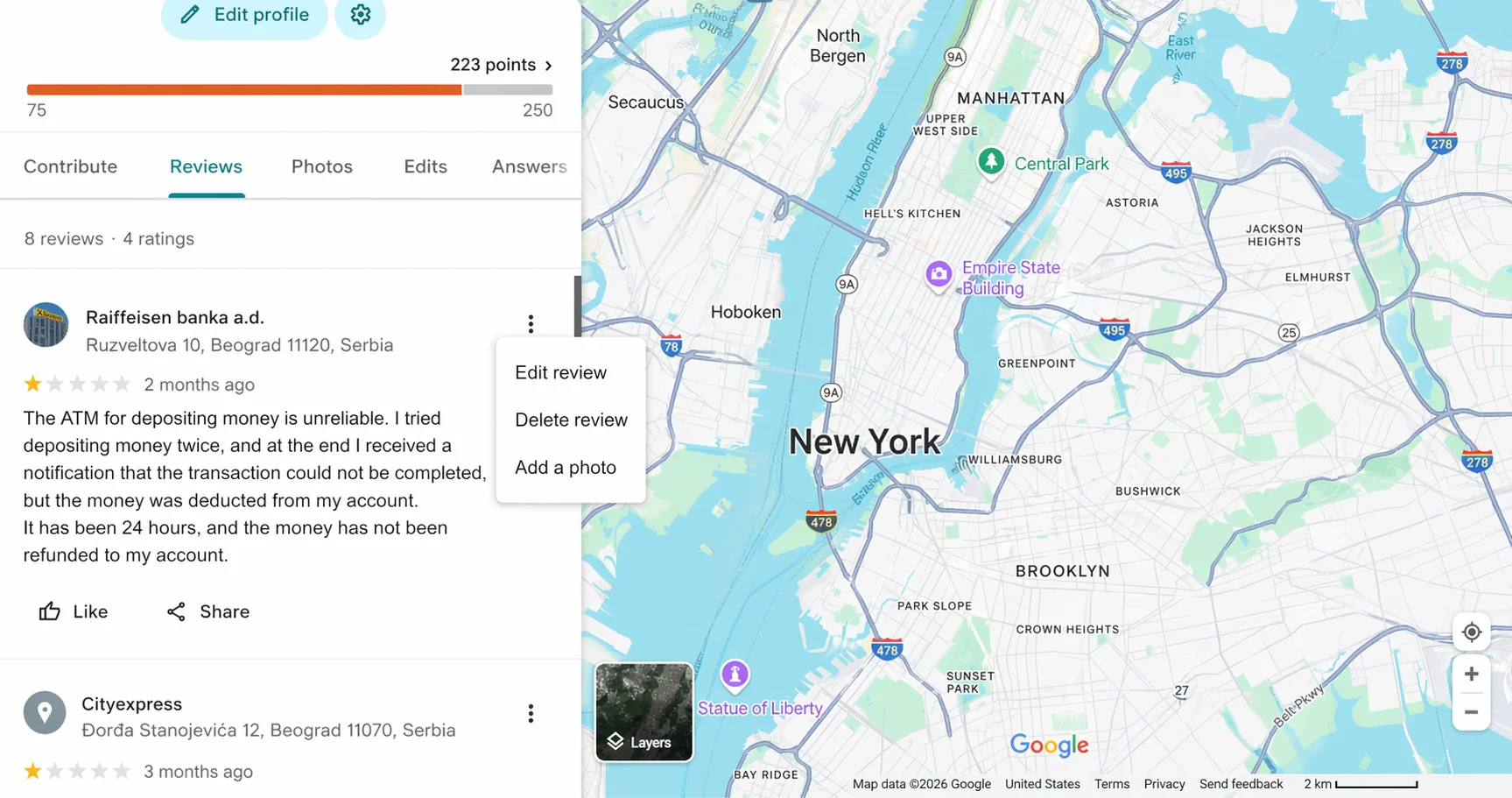Click the '8 reviews · 4 ratings' text

click(x=109, y=238)
